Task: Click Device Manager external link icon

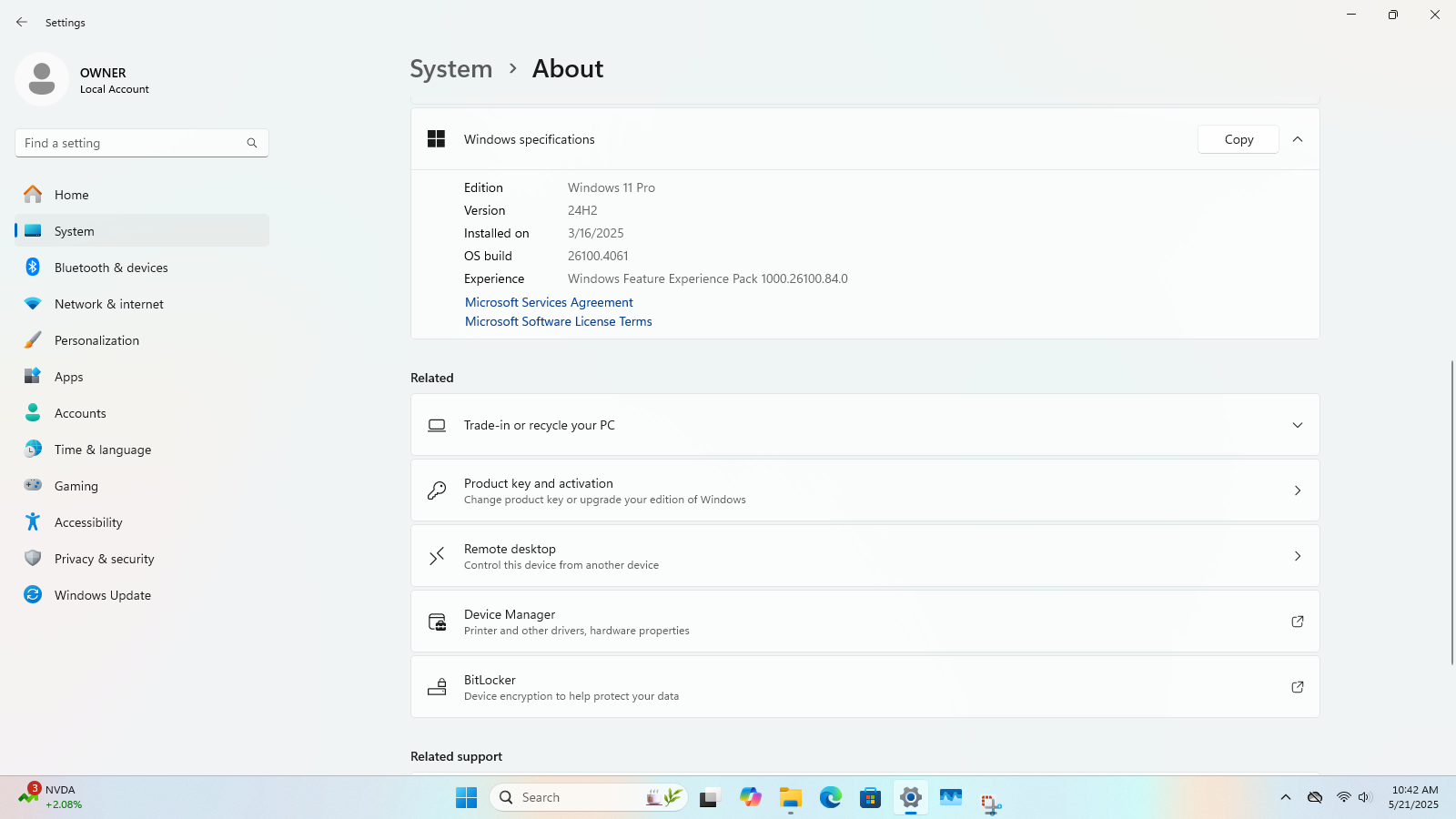Action: tap(1298, 622)
